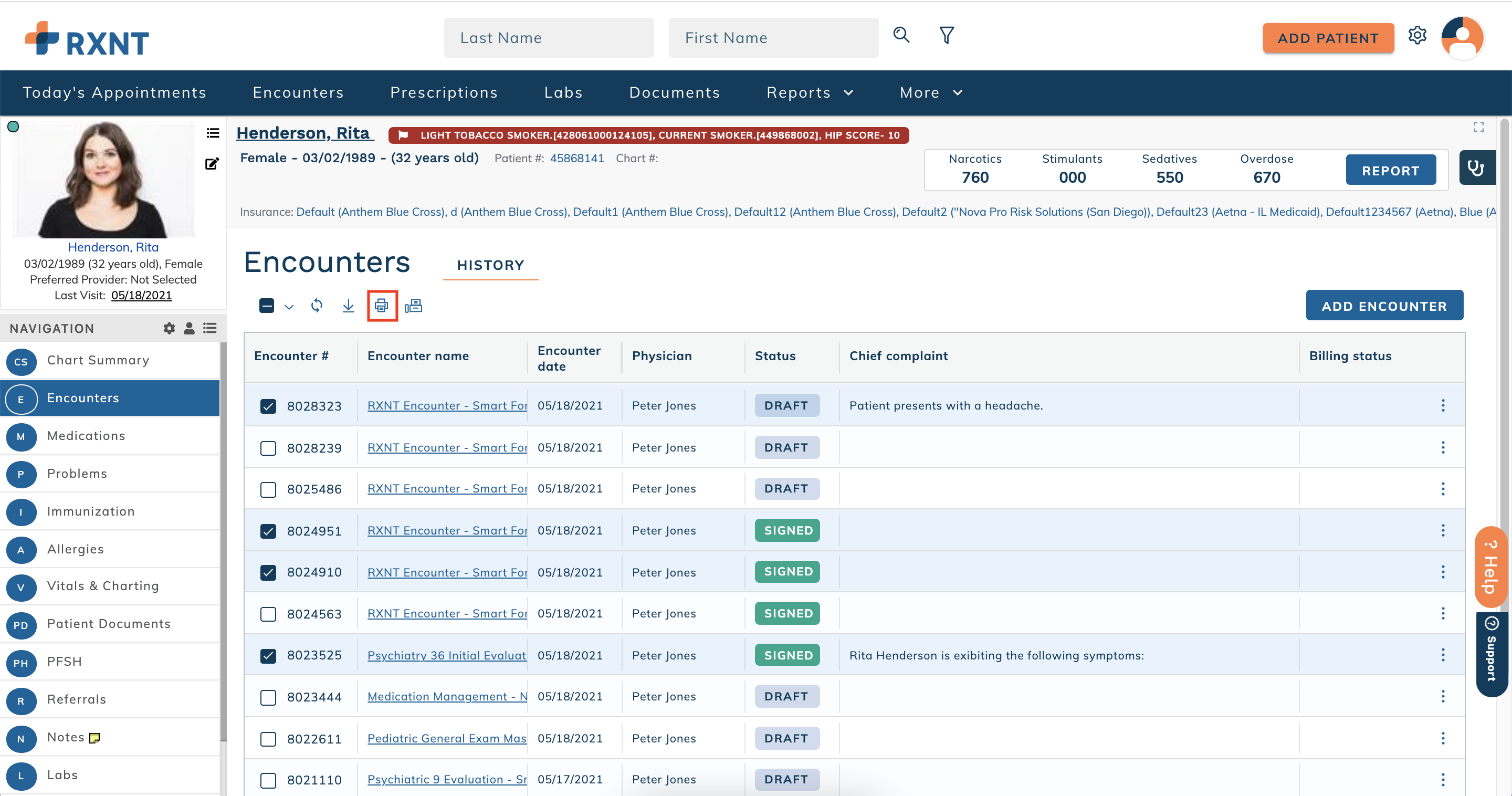Open settings gear in top header
Screen dimensions: 1512x796
tap(1417, 35)
